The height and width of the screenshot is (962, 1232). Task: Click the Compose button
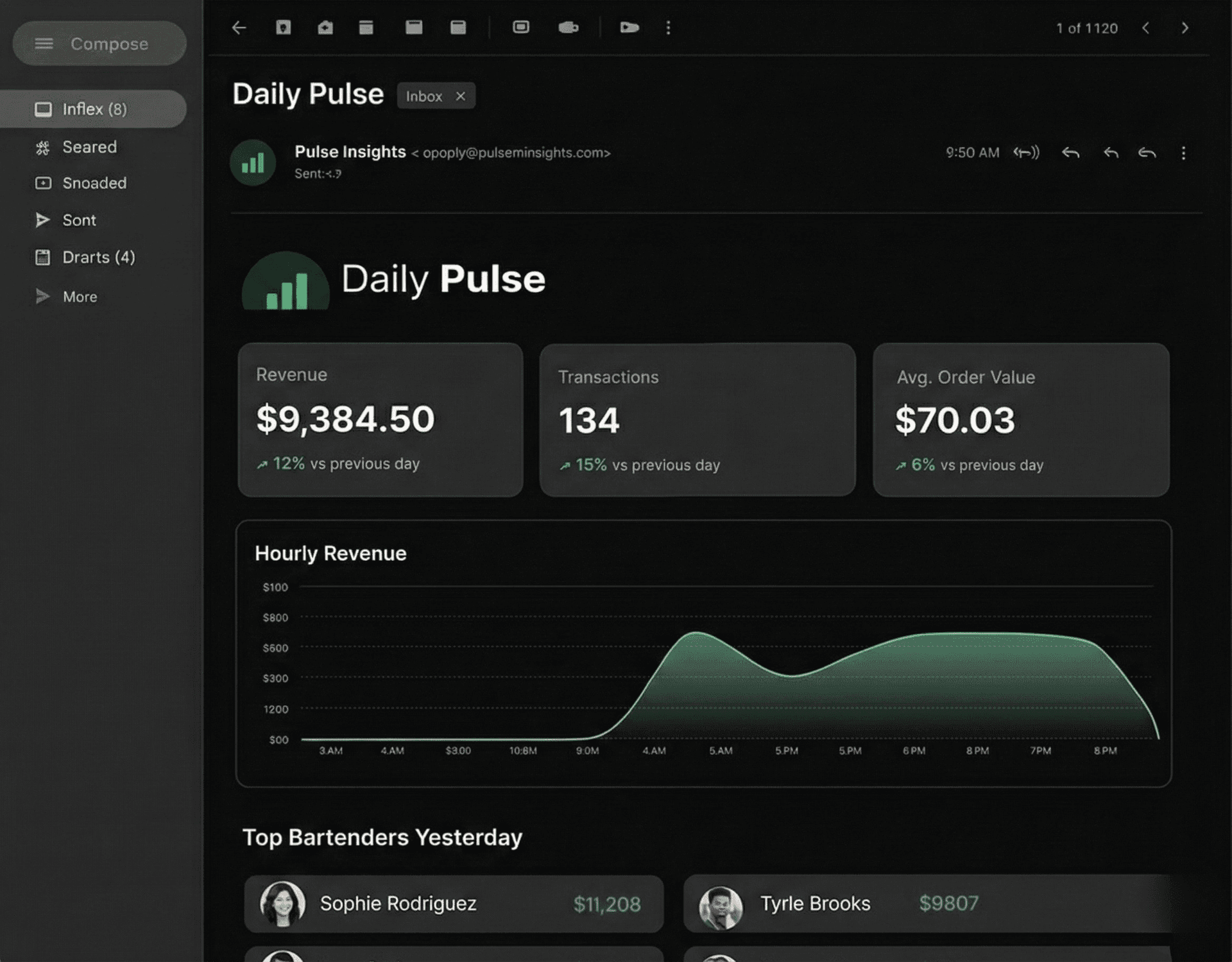[99, 44]
